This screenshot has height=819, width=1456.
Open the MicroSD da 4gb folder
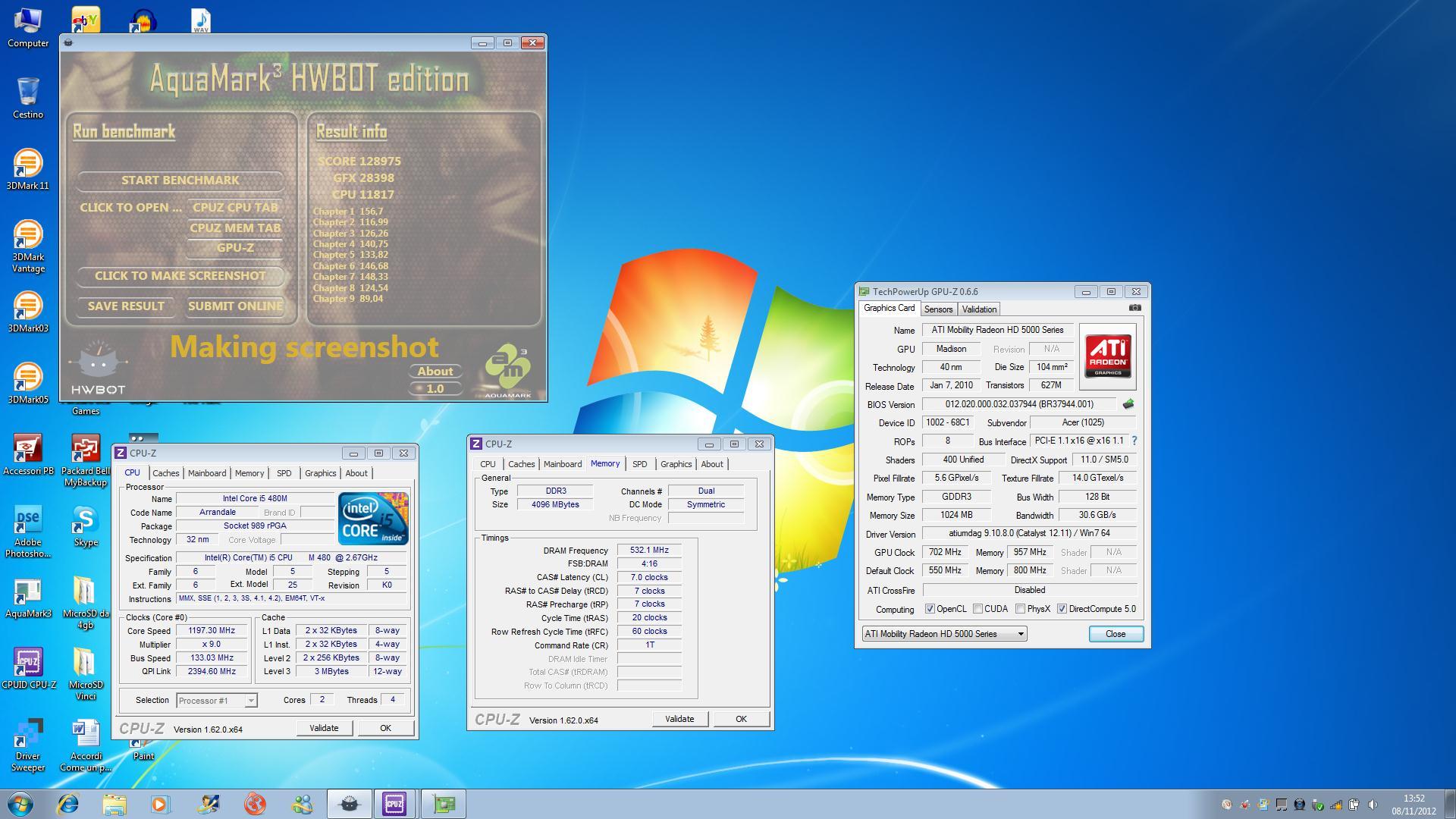tap(86, 603)
